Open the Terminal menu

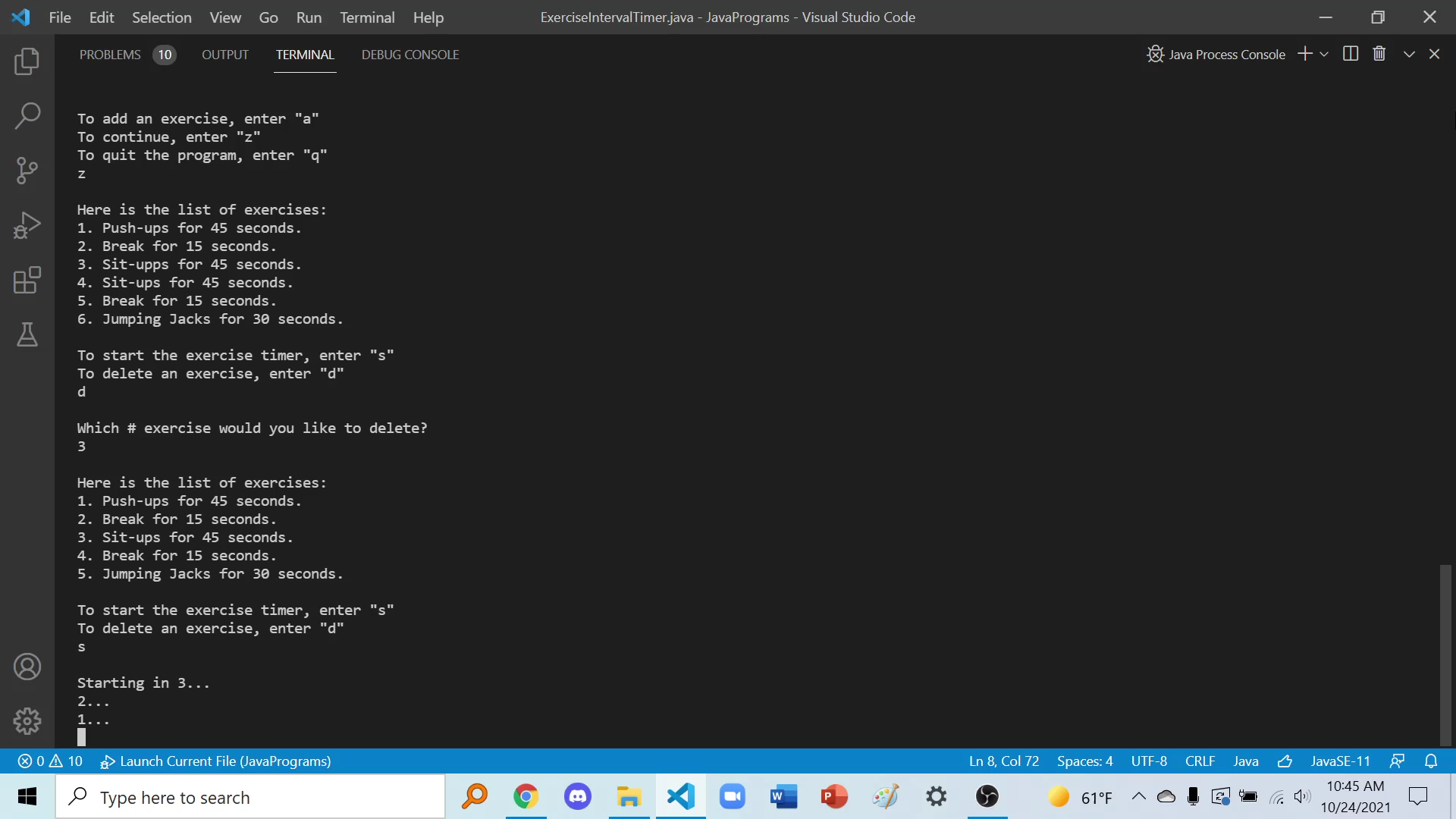367,17
